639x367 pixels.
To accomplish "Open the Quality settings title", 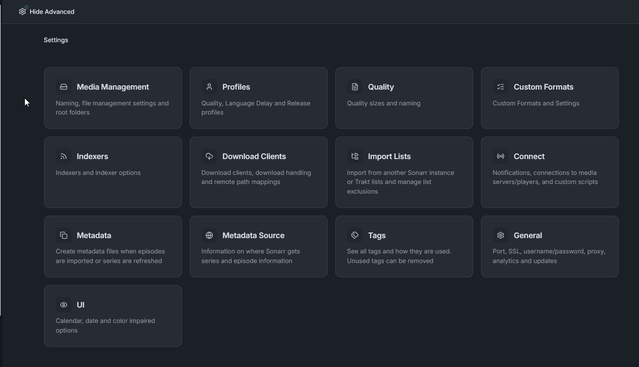I will [x=381, y=87].
